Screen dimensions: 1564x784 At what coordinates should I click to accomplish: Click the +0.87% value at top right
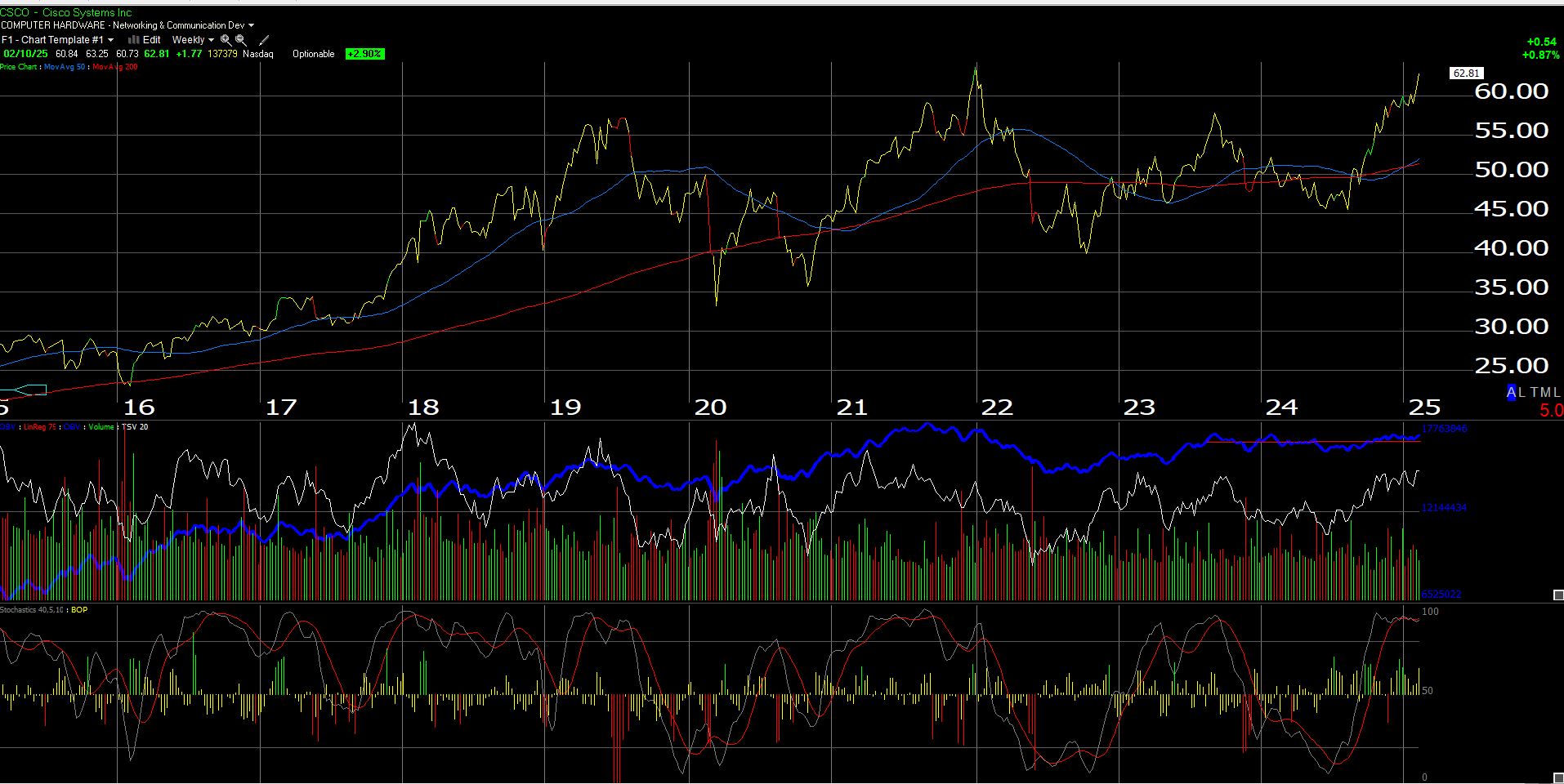[1540, 55]
